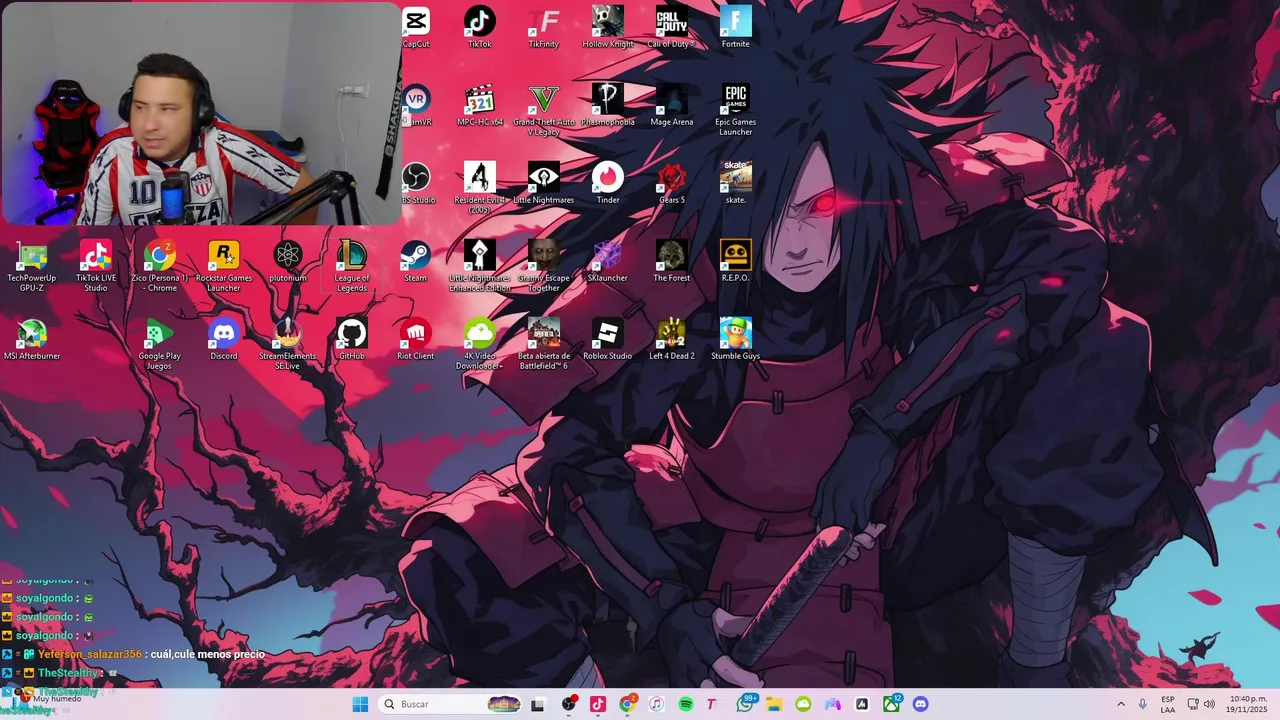Screen dimensions: 1280x720
Task: Select the Mage Arena desktop icon
Action: point(672,105)
